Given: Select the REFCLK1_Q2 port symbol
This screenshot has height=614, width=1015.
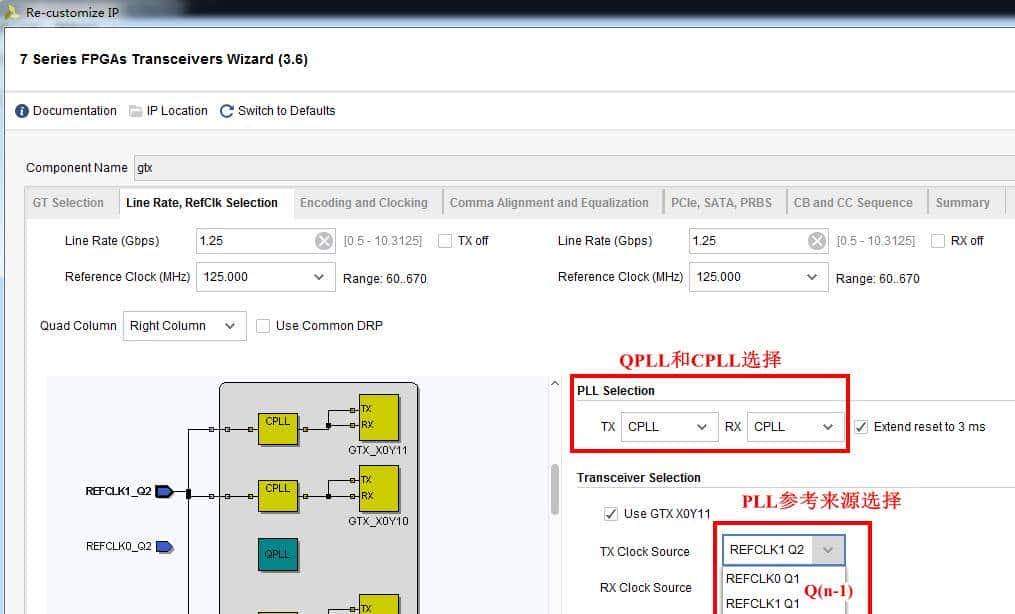Looking at the screenshot, I should pyautogui.click(x=165, y=491).
